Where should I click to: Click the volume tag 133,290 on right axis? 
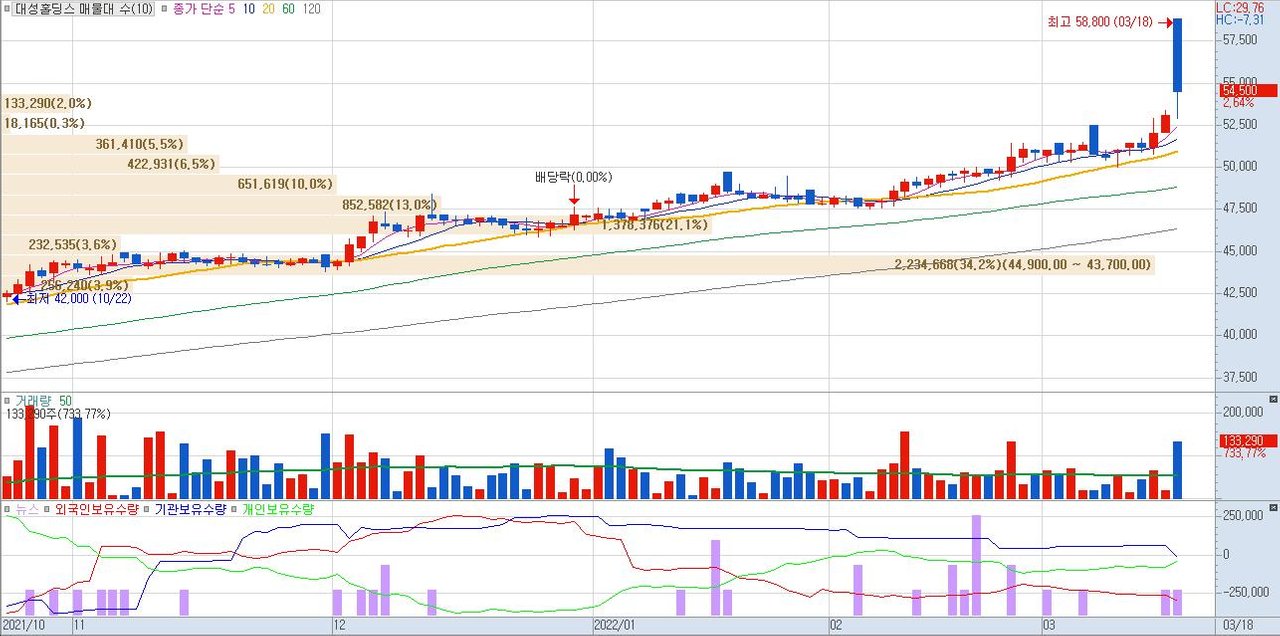(1247, 440)
